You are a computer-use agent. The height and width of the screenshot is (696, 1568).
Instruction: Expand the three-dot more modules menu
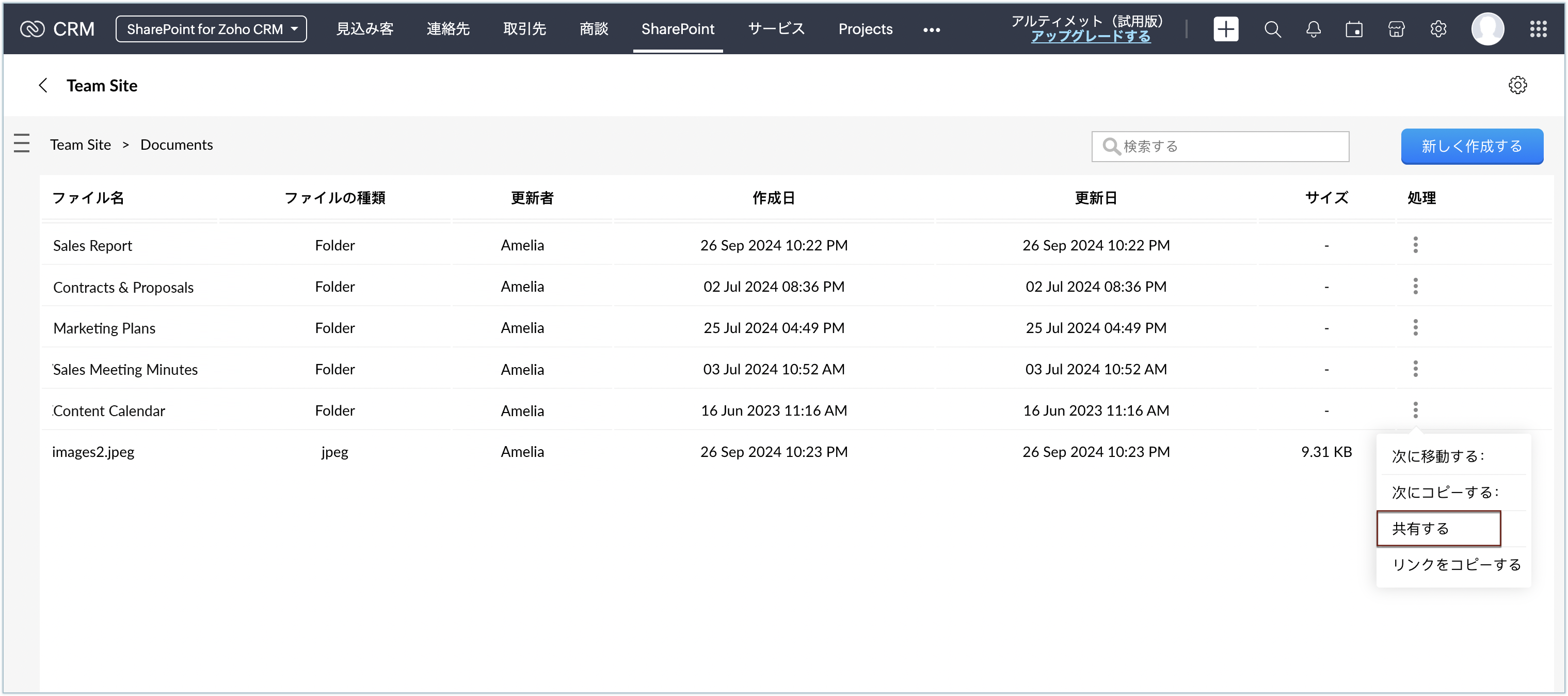pyautogui.click(x=931, y=30)
